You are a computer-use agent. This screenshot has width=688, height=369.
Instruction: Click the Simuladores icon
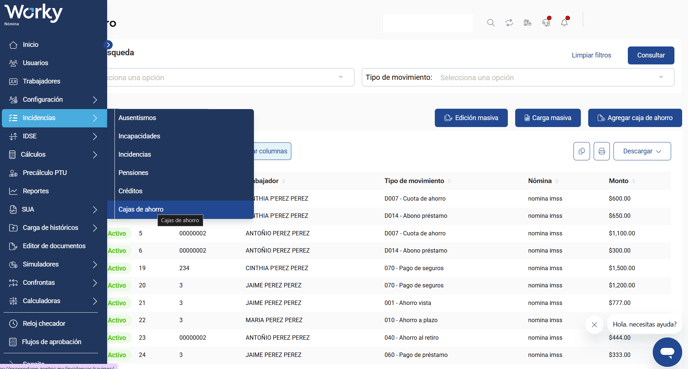click(13, 265)
